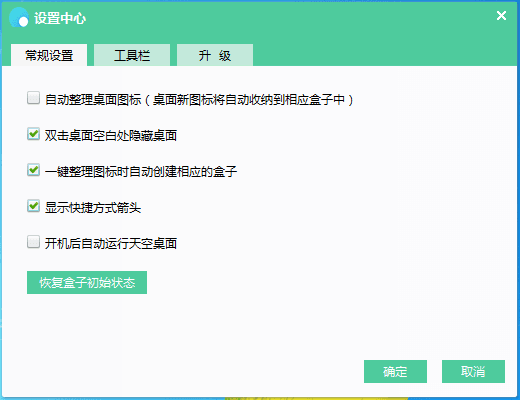Click the 恢复盒子初始状态 button
The width and height of the screenshot is (520, 400).
pyautogui.click(x=87, y=283)
